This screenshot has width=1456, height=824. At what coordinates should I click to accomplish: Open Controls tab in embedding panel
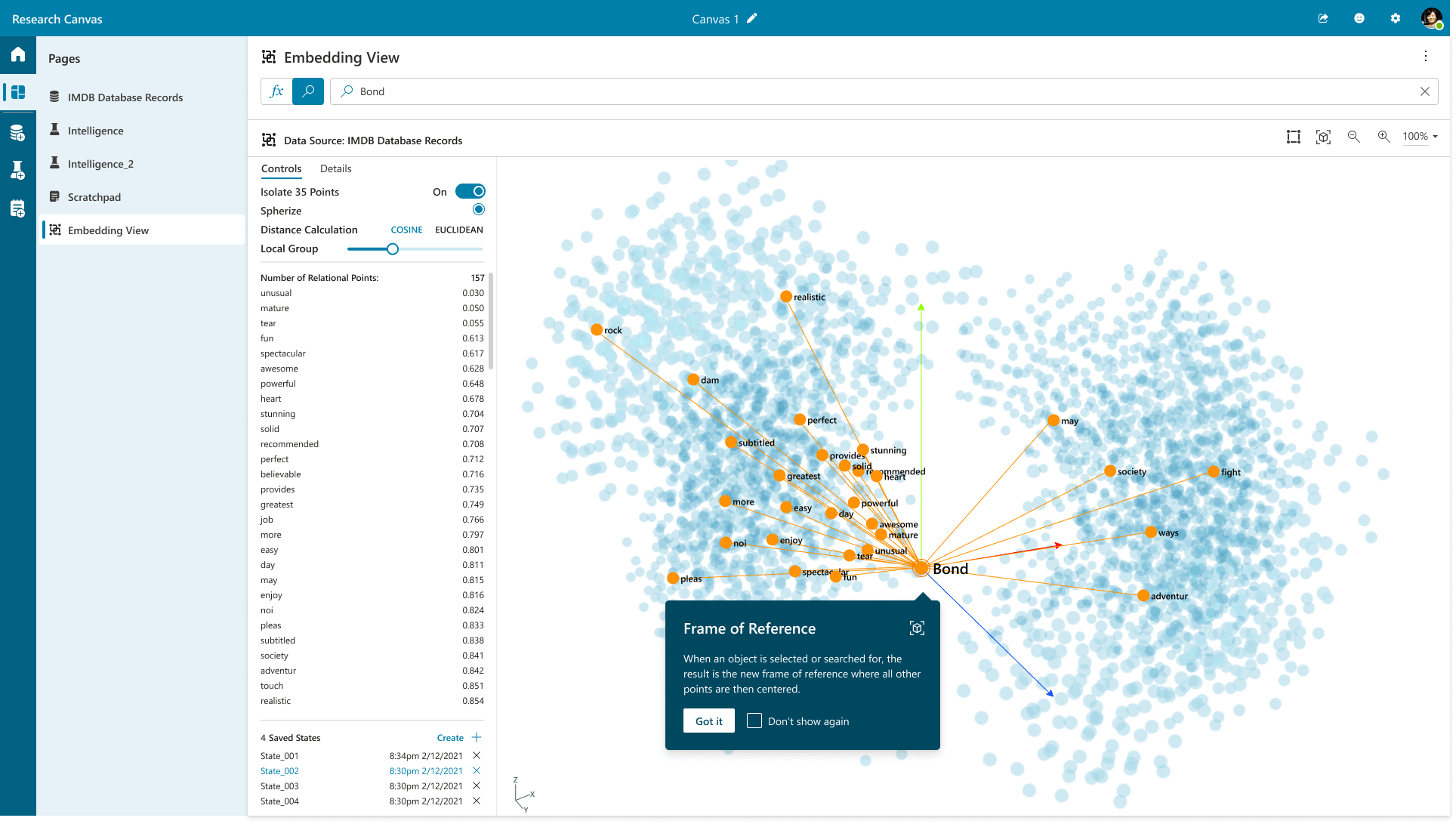click(x=281, y=168)
